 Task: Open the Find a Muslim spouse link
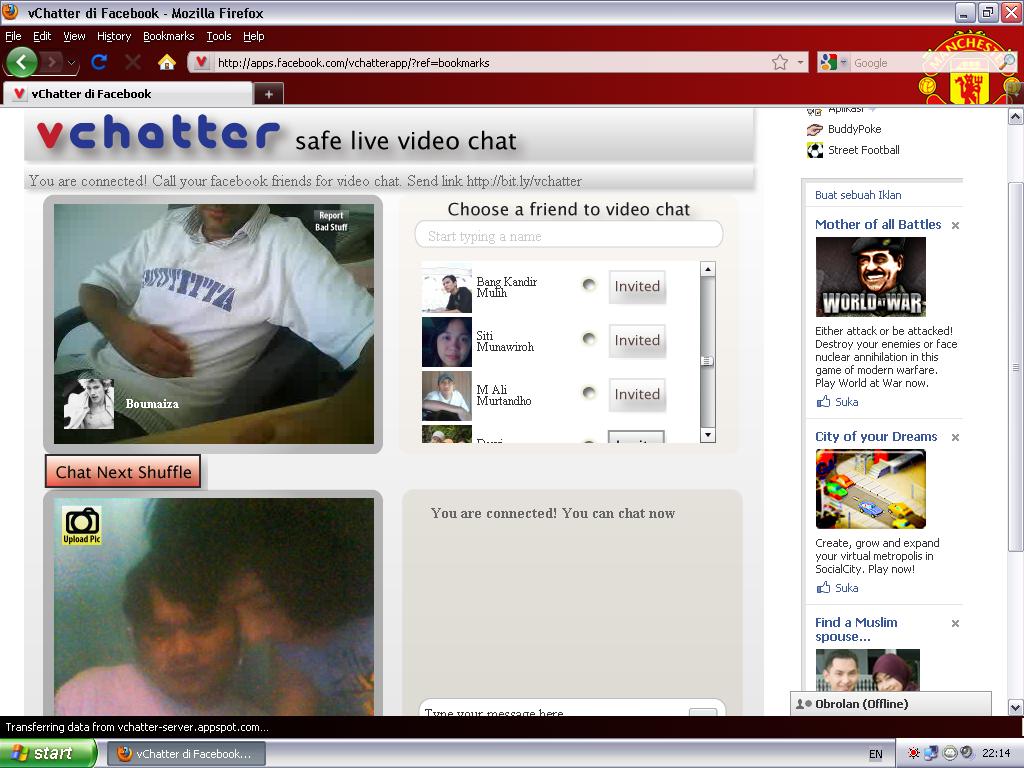pos(856,630)
